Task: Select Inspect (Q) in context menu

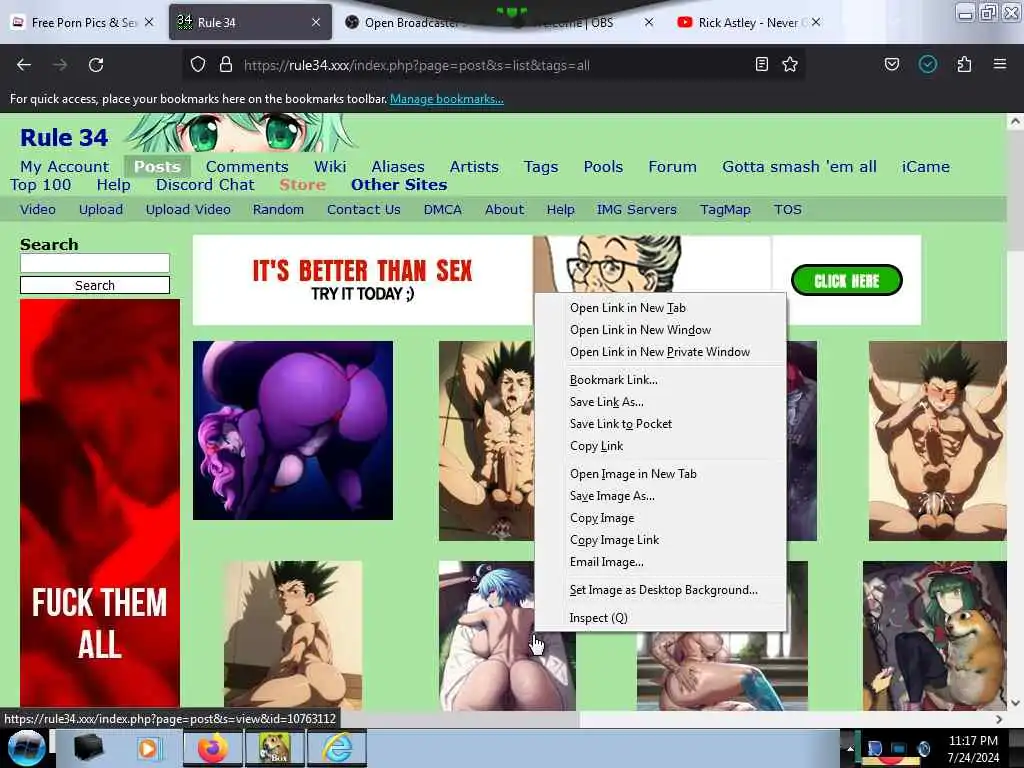Action: pos(660,618)
